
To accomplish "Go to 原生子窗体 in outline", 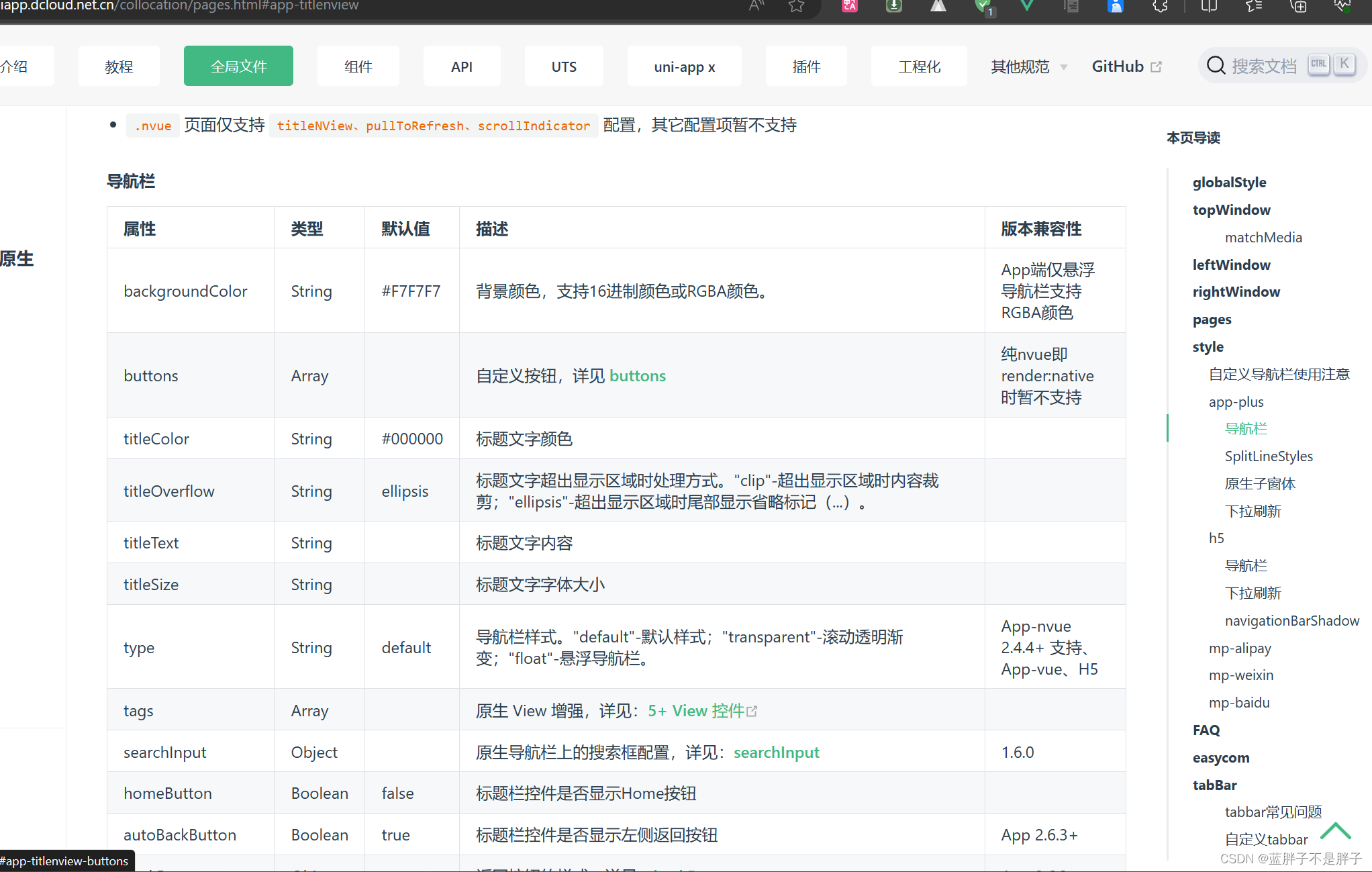I will pos(1260,483).
